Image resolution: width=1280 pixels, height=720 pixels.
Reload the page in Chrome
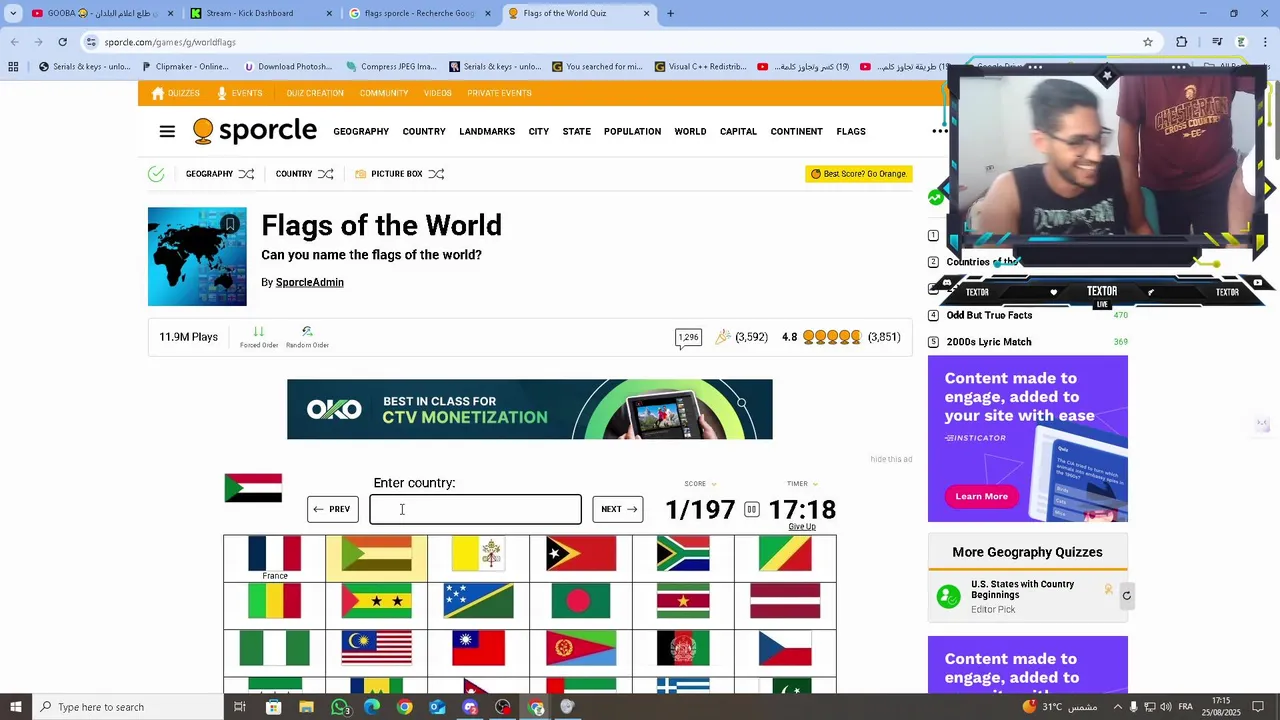(62, 42)
